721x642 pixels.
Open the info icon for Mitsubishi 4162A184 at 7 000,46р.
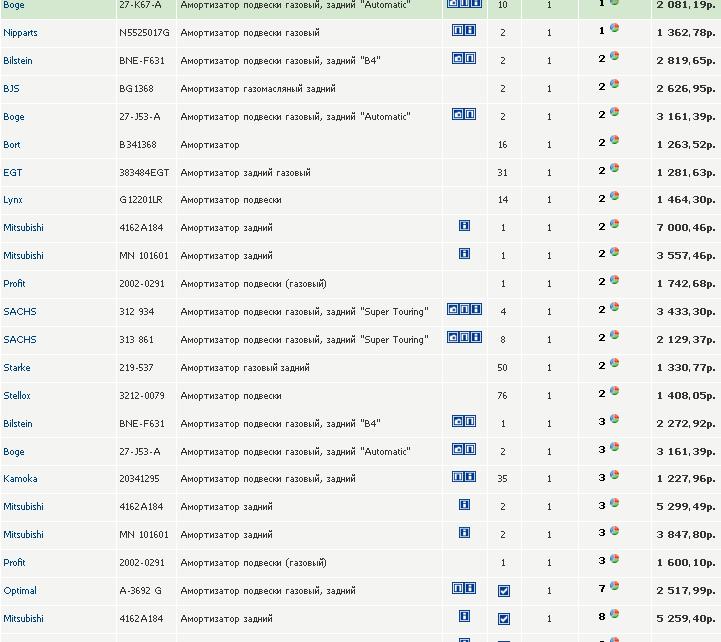coord(464,225)
